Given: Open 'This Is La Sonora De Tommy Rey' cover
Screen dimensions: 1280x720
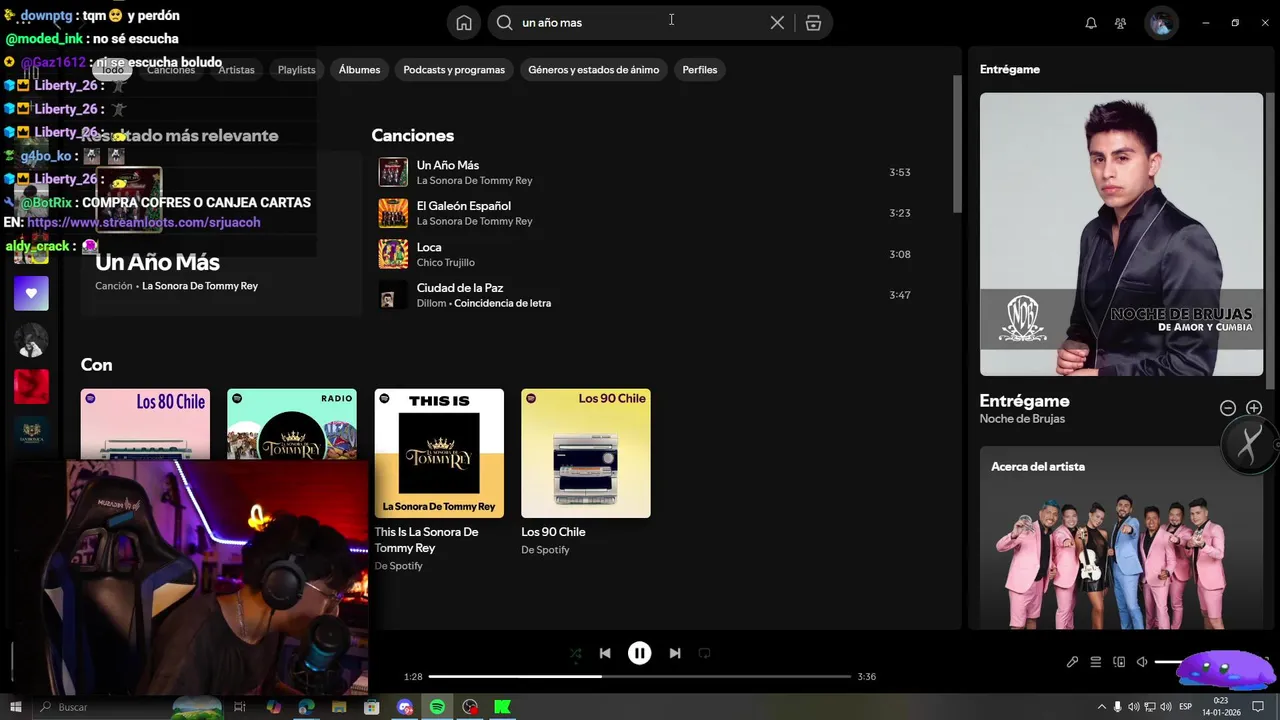Looking at the screenshot, I should click(x=439, y=453).
